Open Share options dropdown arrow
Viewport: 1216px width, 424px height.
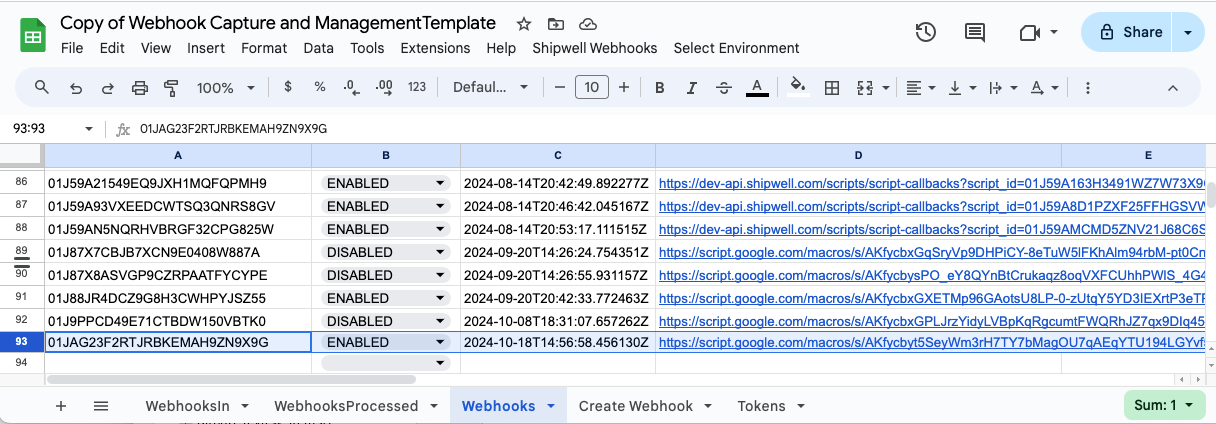point(1188,32)
